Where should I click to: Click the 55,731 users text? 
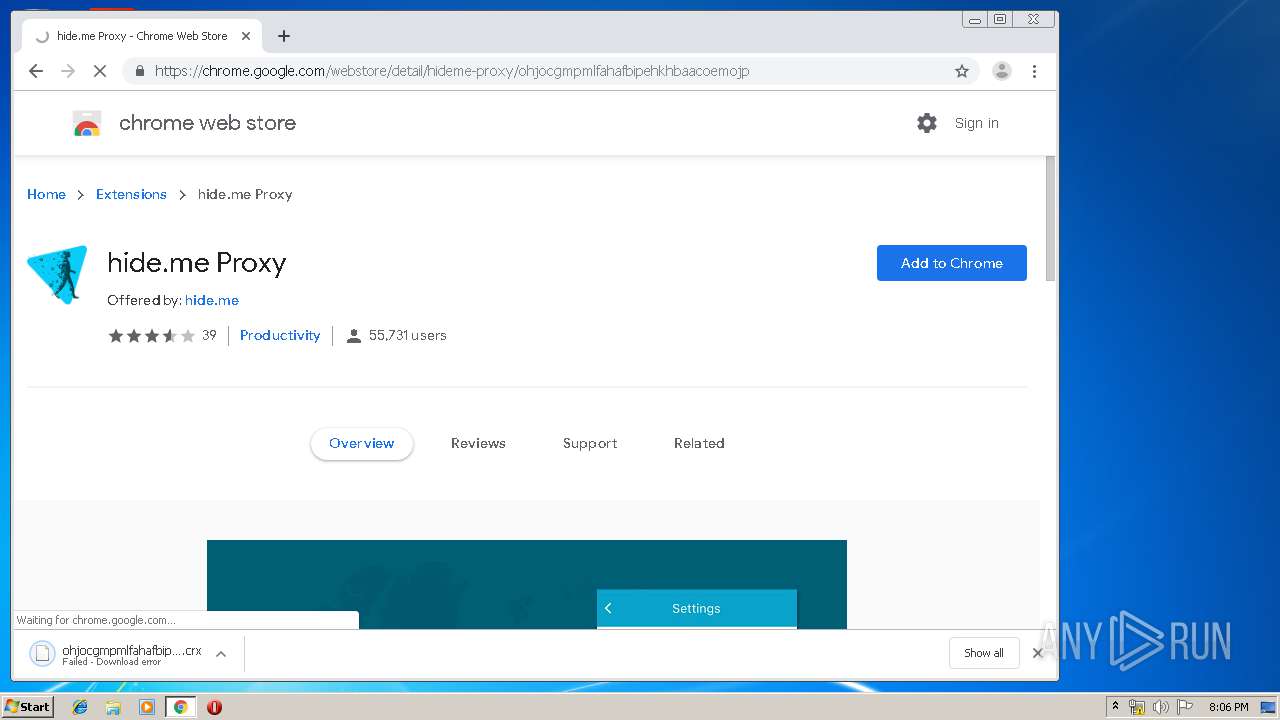pos(408,336)
